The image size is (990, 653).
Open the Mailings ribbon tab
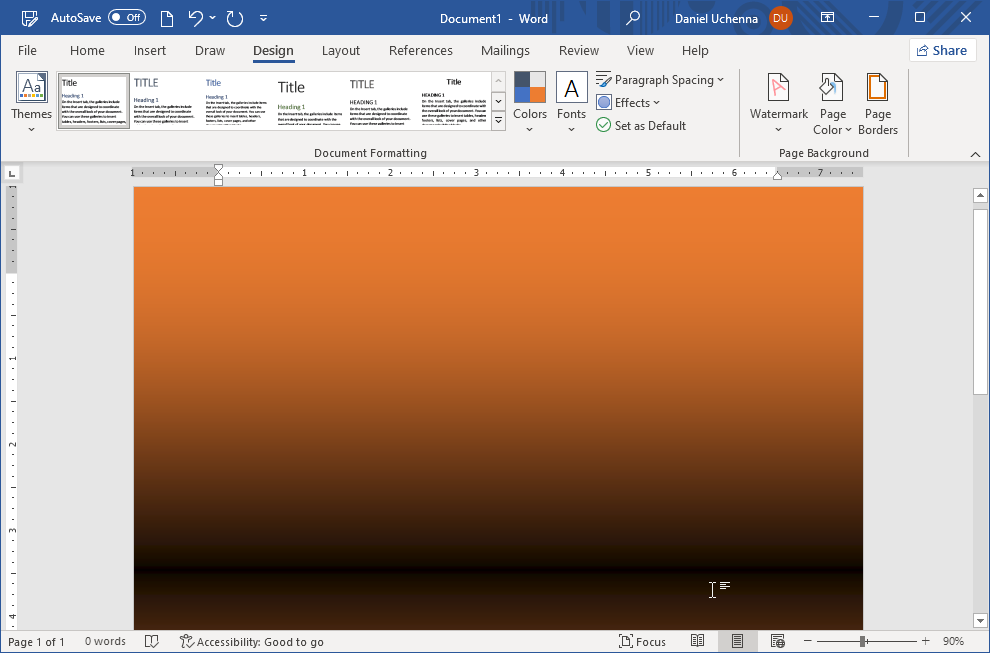505,50
